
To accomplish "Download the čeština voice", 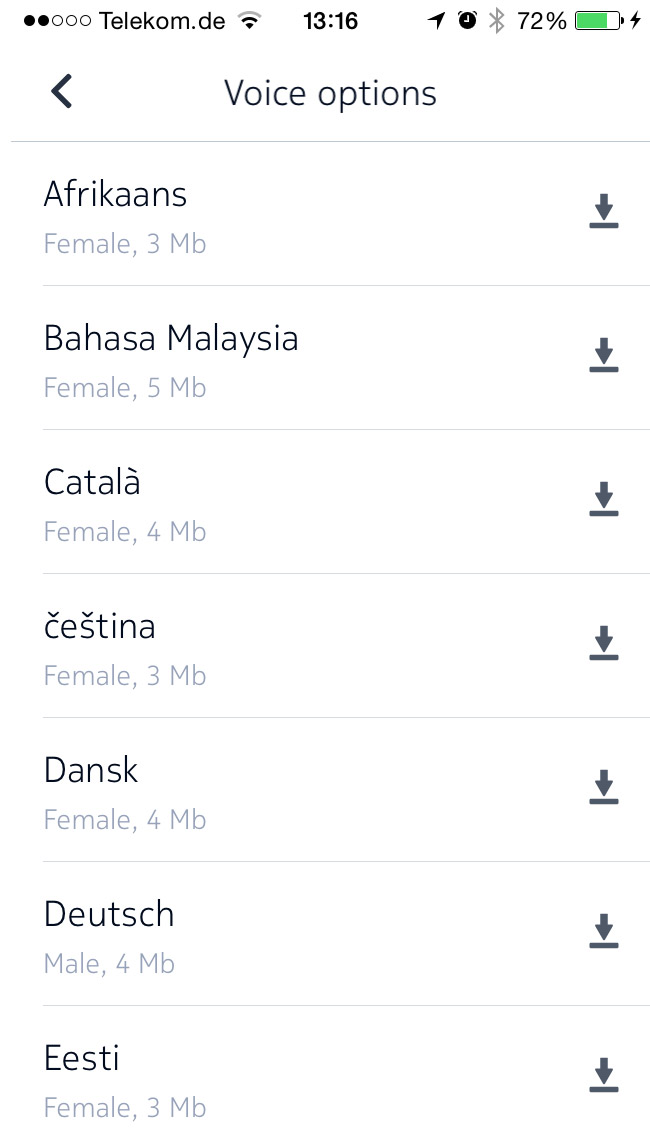I will coord(603,644).
